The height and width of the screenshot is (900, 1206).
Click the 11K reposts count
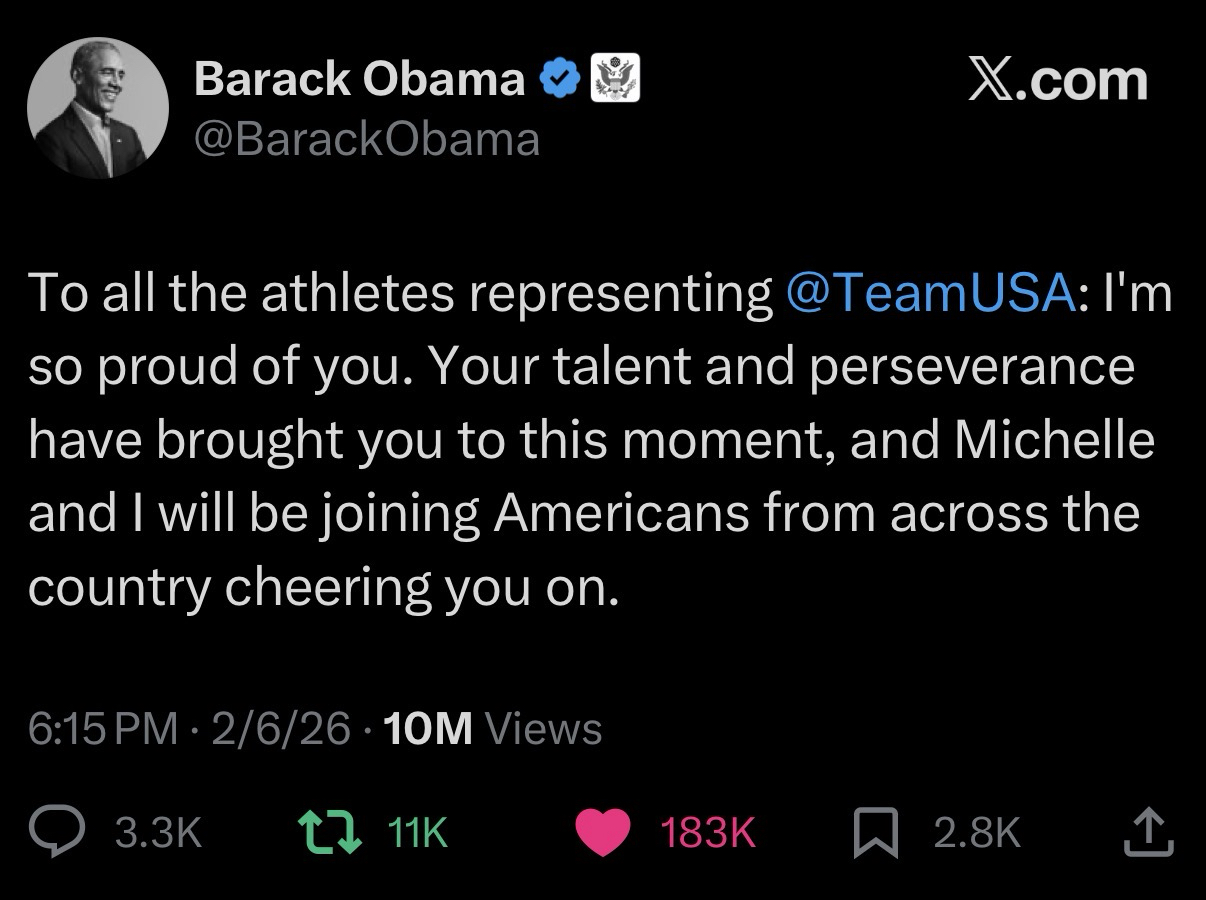(x=415, y=832)
